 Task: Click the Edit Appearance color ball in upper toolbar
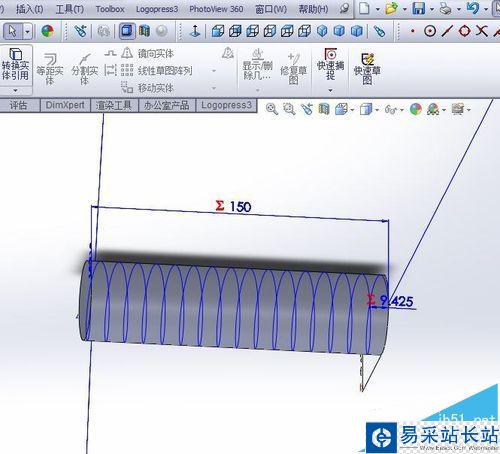pyautogui.click(x=48, y=32)
